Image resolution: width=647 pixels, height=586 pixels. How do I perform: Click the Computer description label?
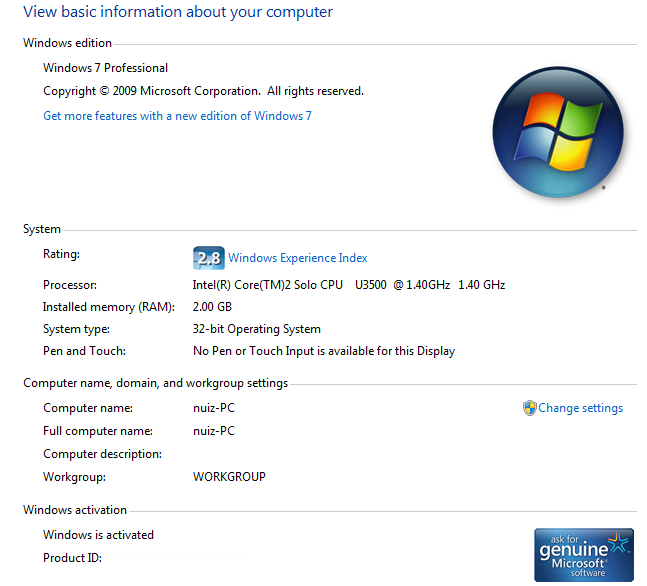point(102,454)
